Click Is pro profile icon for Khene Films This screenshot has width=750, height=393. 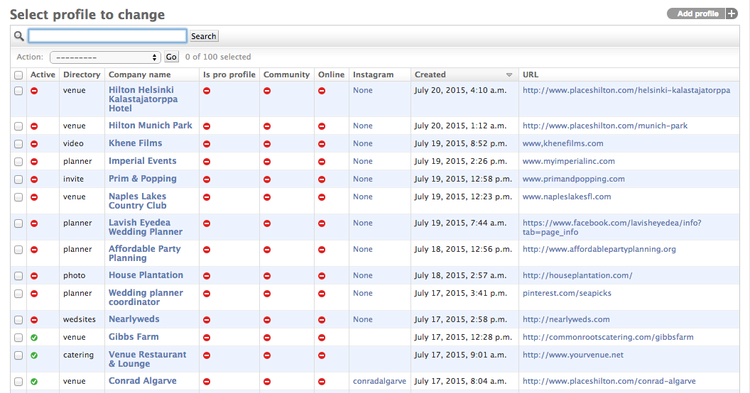[207, 144]
